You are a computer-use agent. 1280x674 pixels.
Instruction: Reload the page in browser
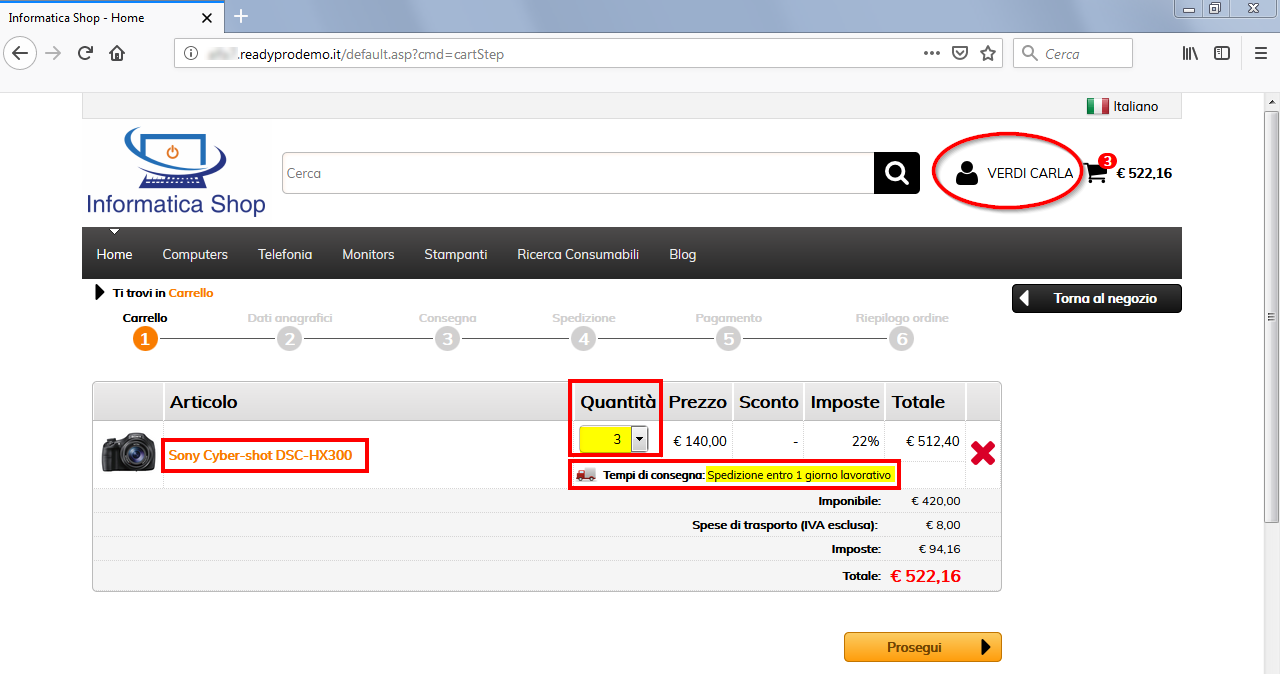(86, 53)
